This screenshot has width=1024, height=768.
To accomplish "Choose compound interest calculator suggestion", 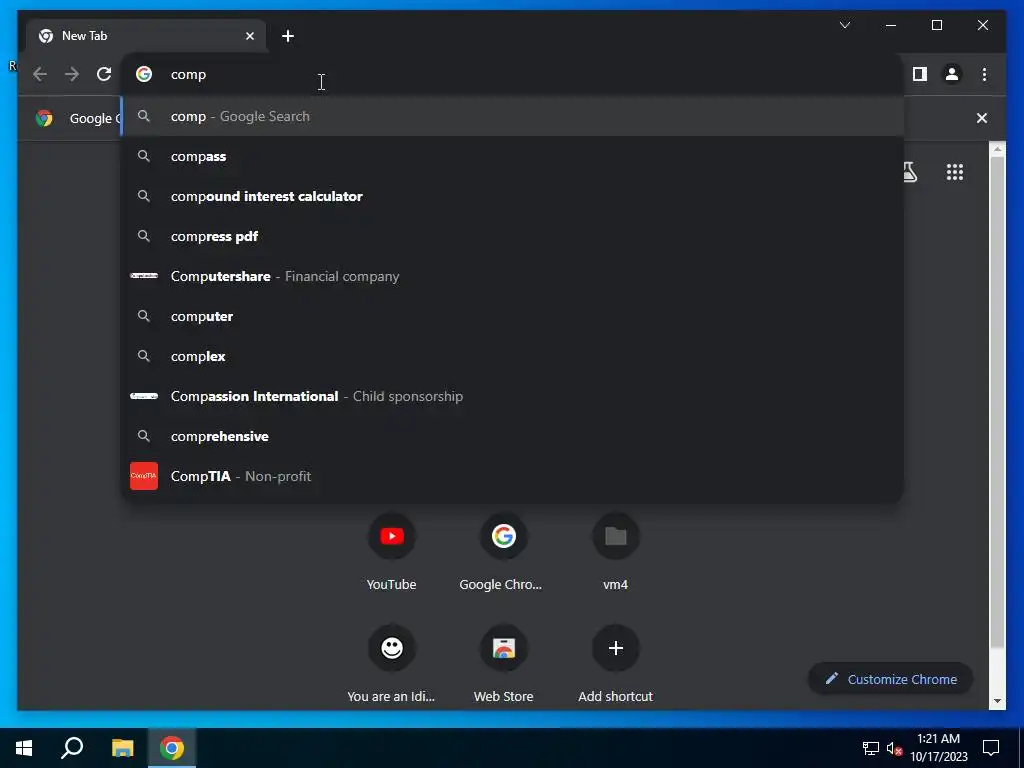I will click(512, 197).
